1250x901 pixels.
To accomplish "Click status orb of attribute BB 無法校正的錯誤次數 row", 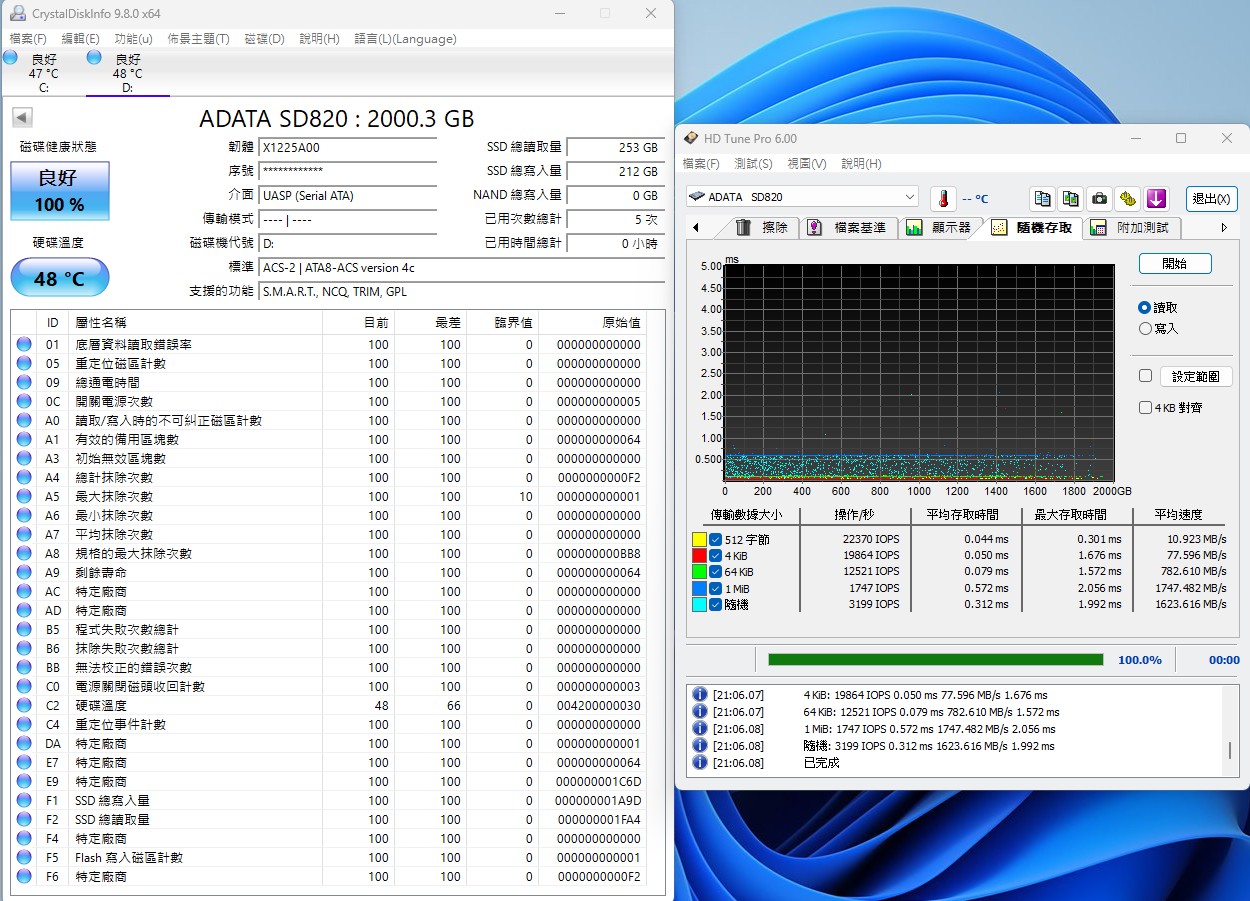I will point(23,667).
